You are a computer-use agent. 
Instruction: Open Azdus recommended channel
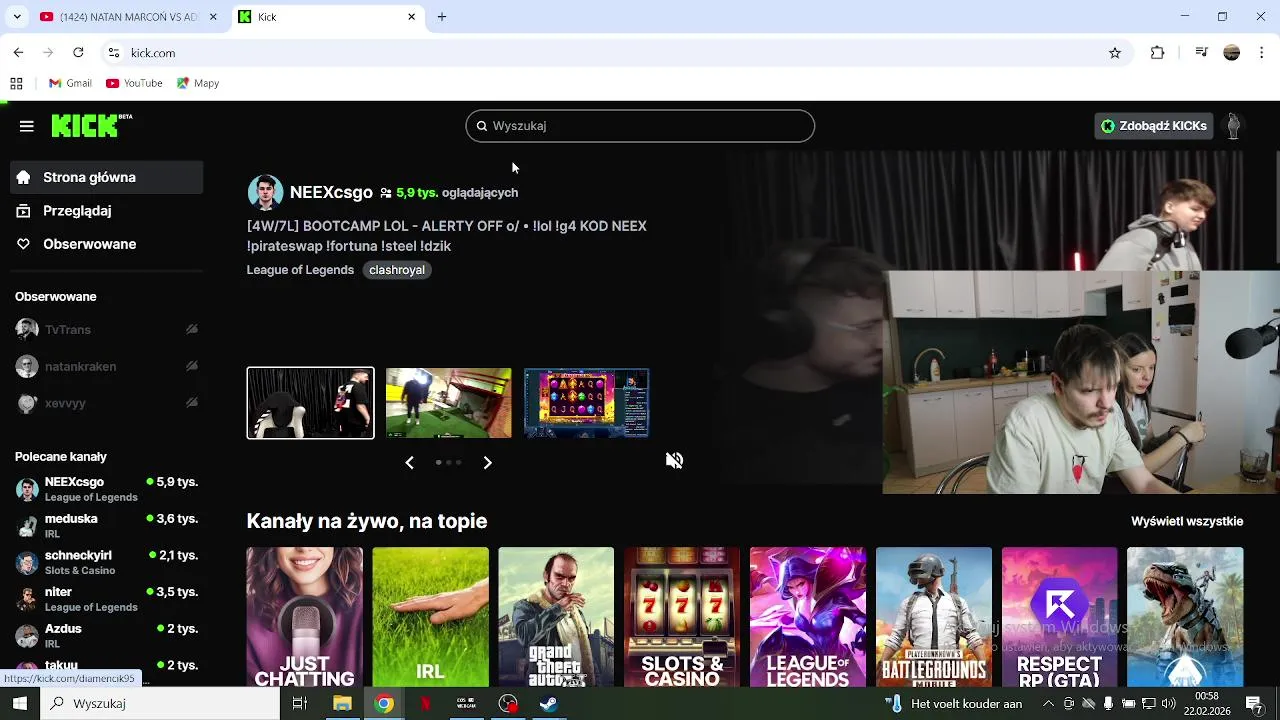107,636
